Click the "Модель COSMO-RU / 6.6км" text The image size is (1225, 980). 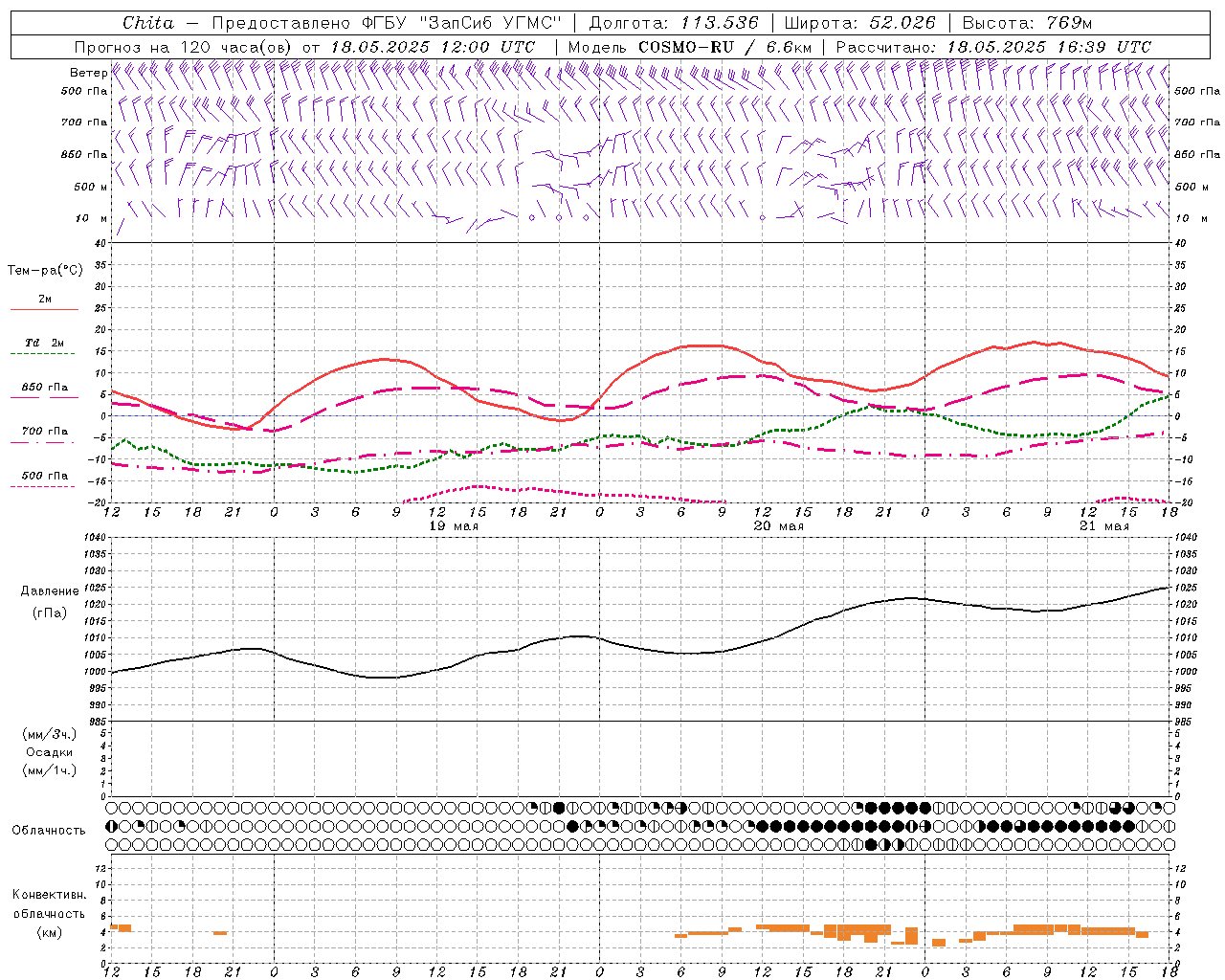click(x=689, y=47)
